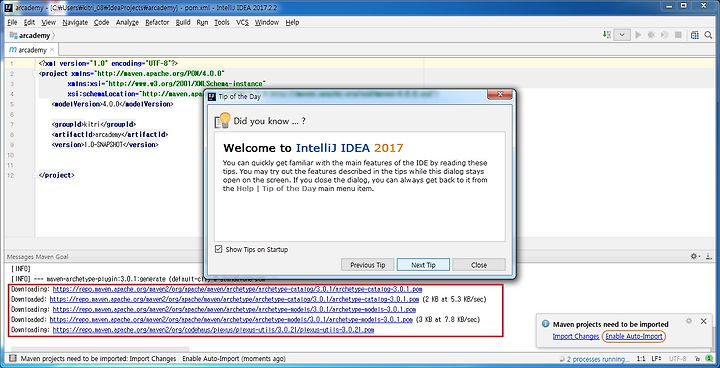Image resolution: width=720 pixels, height=368 pixels.
Task: Click the xml version declaration line
Action: coord(108,63)
